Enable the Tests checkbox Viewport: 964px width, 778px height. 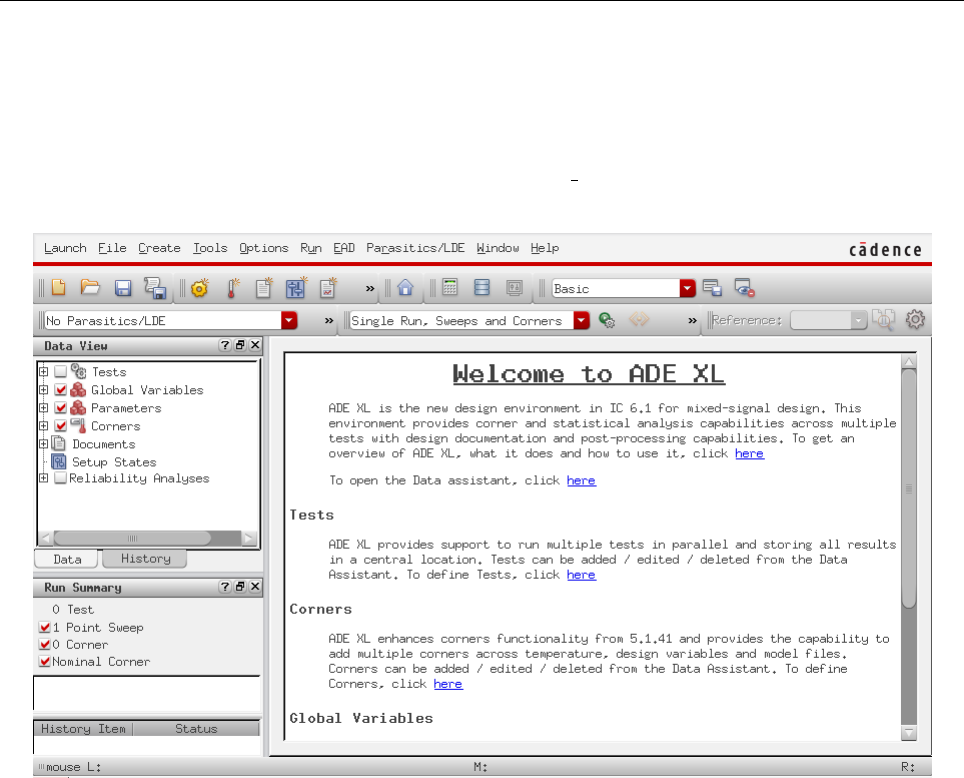[60, 371]
